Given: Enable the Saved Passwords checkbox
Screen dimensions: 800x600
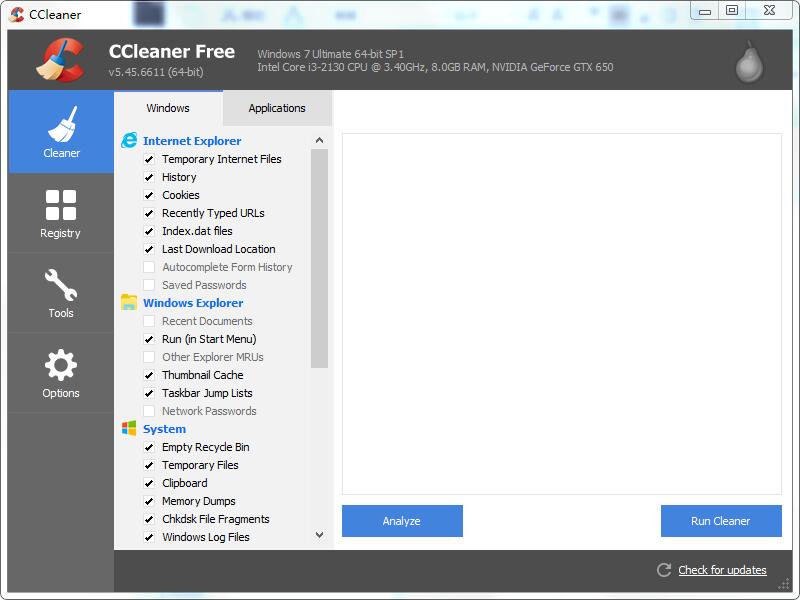Looking at the screenshot, I should [148, 285].
